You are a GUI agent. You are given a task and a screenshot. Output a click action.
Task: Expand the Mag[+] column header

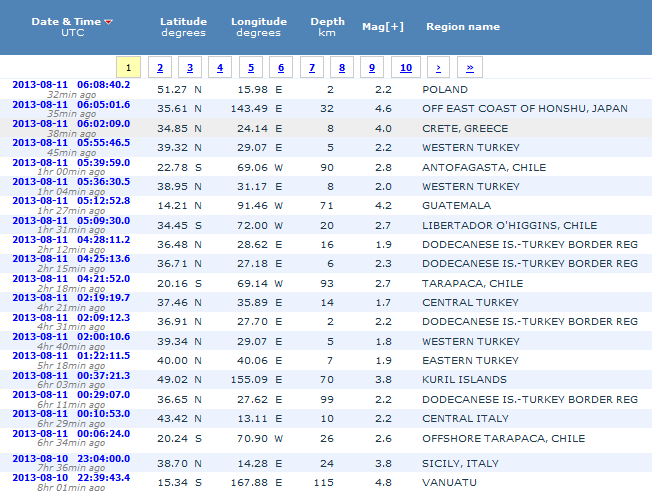[x=383, y=27]
